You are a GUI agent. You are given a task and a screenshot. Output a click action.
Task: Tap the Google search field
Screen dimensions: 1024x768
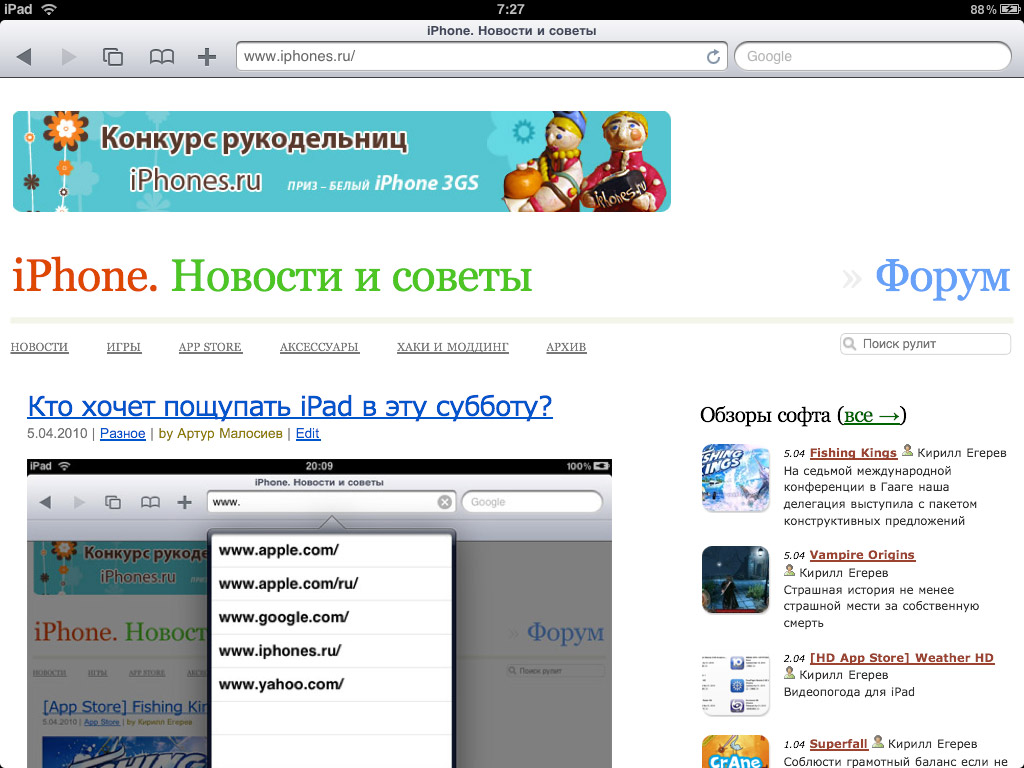point(873,56)
